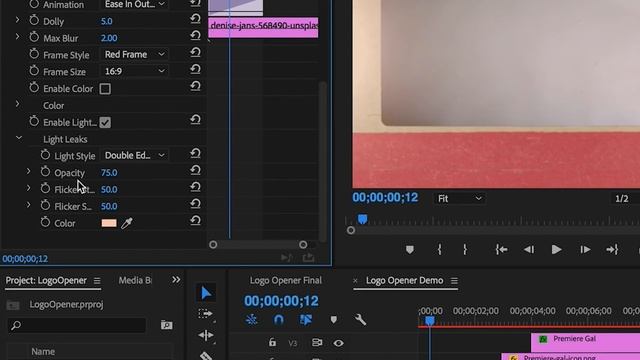Open Project panel hamburger menu
Image resolution: width=640 pixels, height=360 pixels.
point(97,281)
